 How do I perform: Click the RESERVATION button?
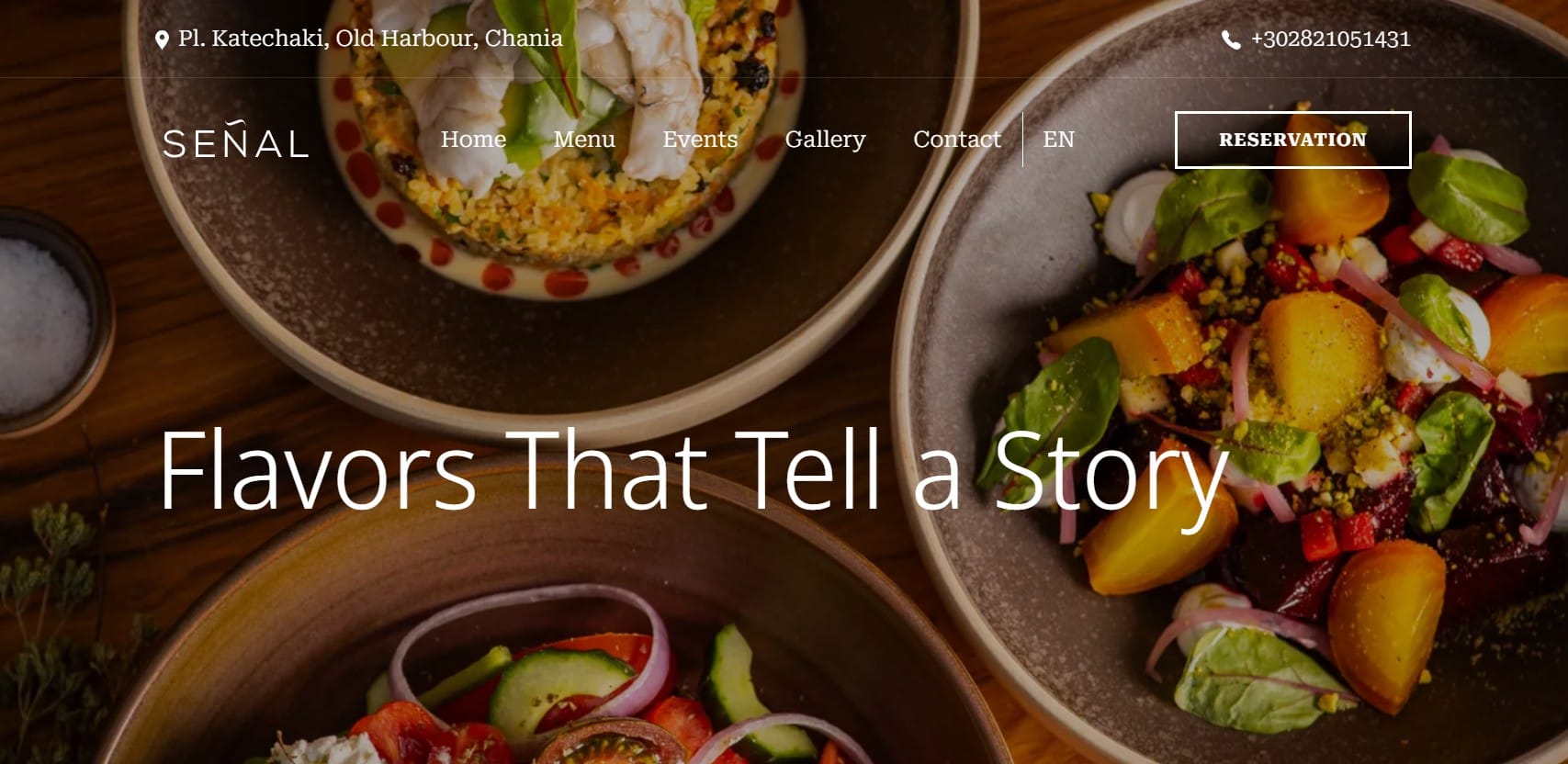pos(1292,140)
